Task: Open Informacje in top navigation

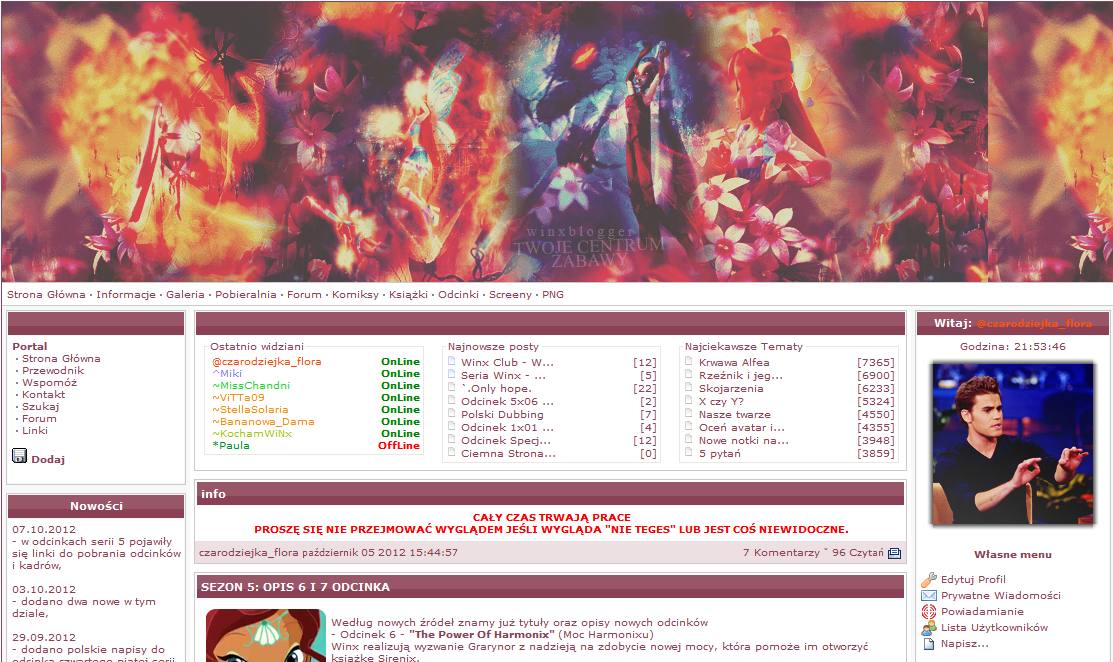Action: [126, 294]
